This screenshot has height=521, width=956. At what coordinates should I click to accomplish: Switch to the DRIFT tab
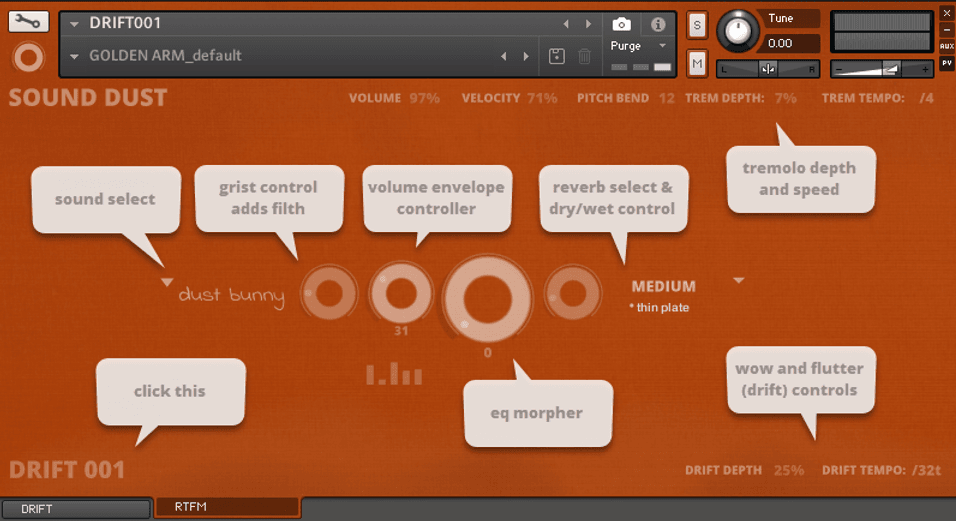click(x=76, y=509)
